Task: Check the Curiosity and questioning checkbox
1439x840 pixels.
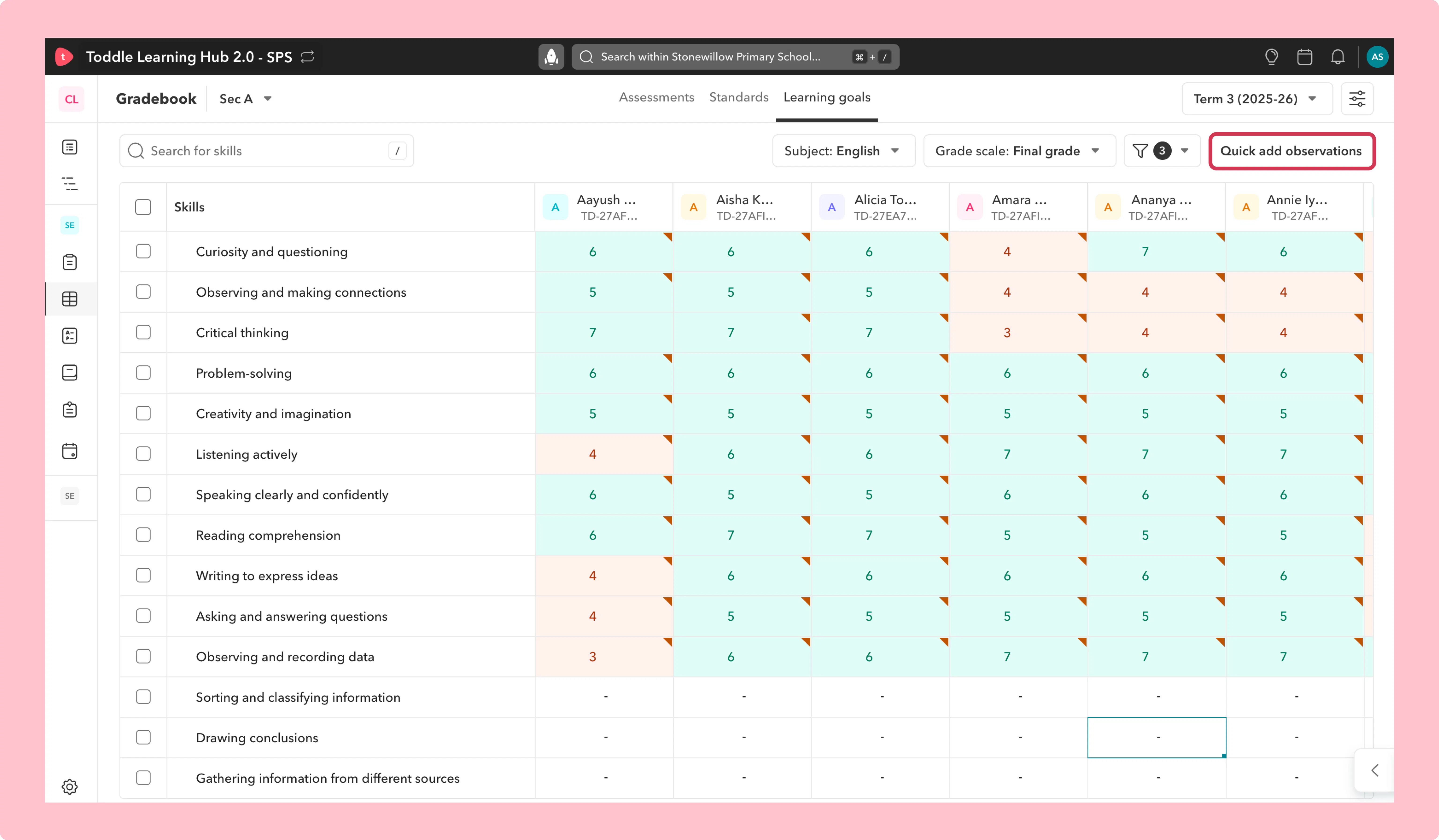Action: [143, 251]
